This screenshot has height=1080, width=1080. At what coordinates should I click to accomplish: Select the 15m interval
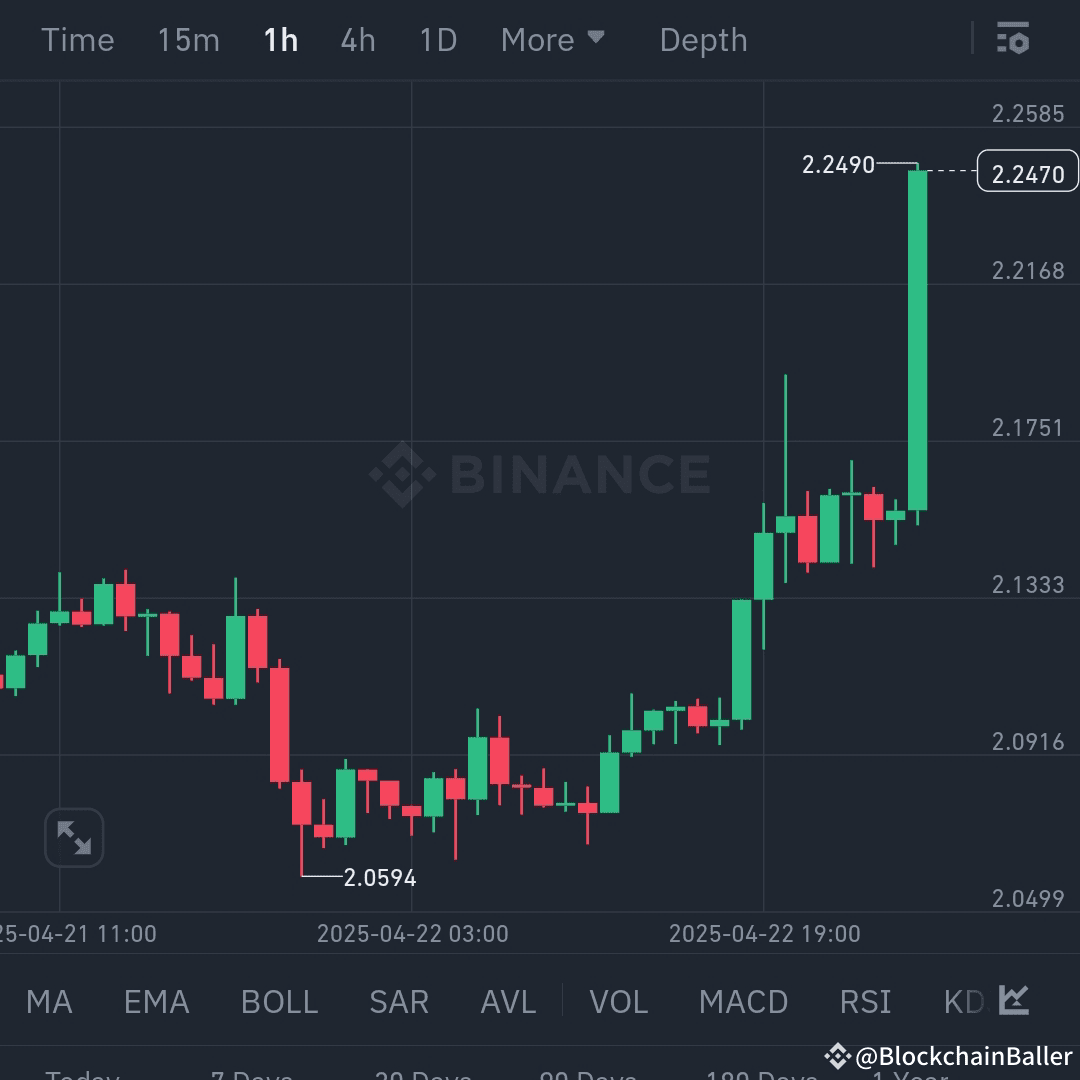(188, 39)
